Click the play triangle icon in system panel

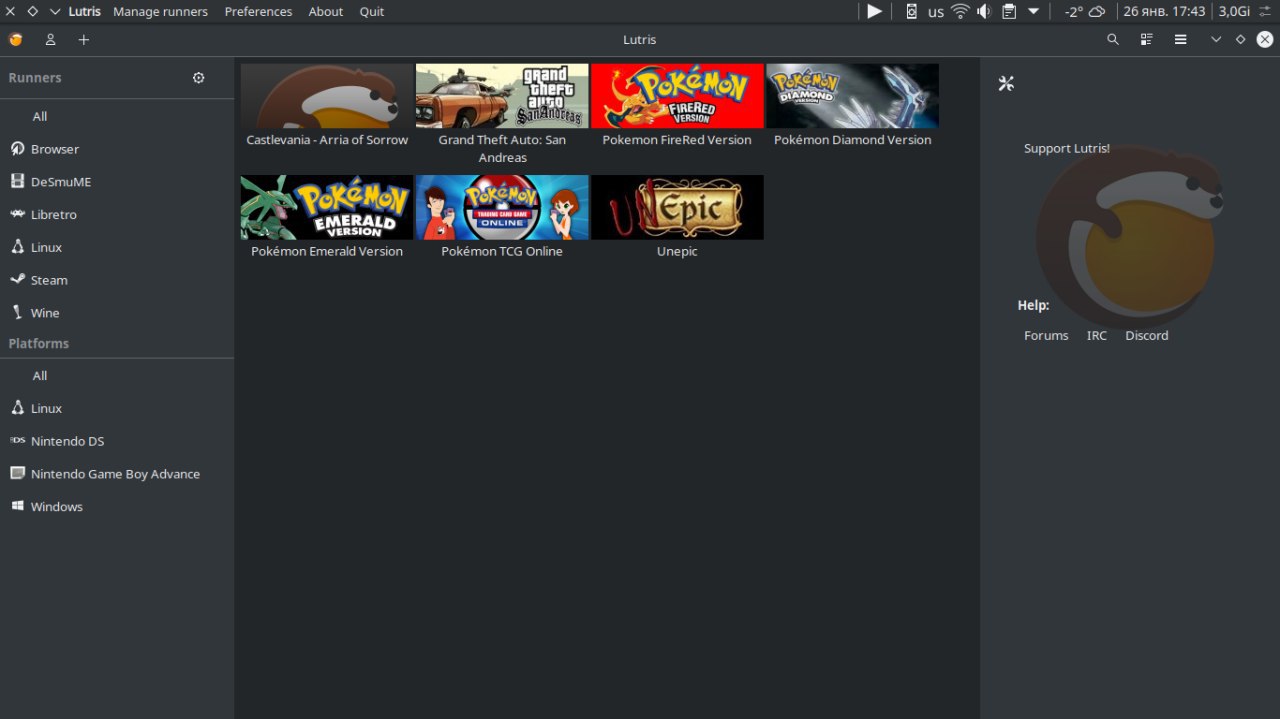pos(874,12)
